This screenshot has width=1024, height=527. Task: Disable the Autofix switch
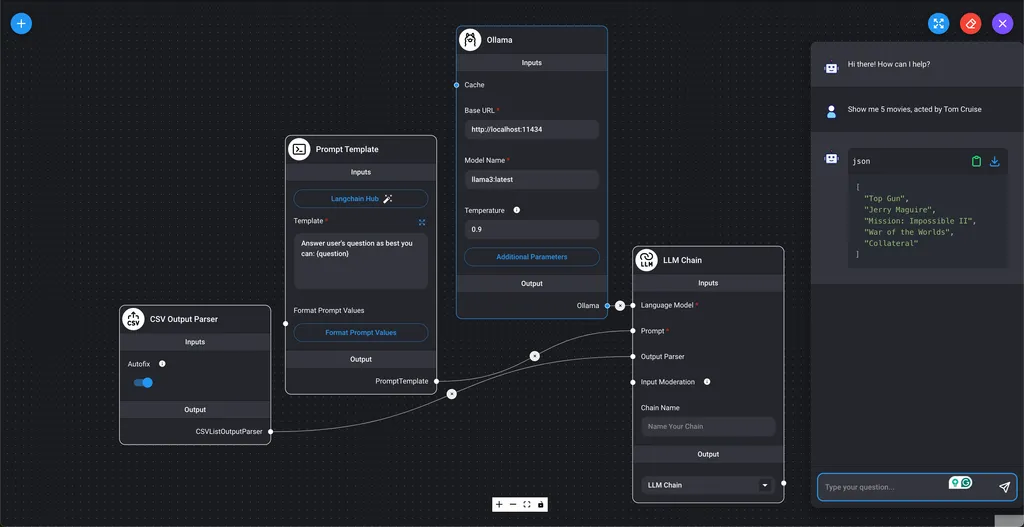coord(143,382)
